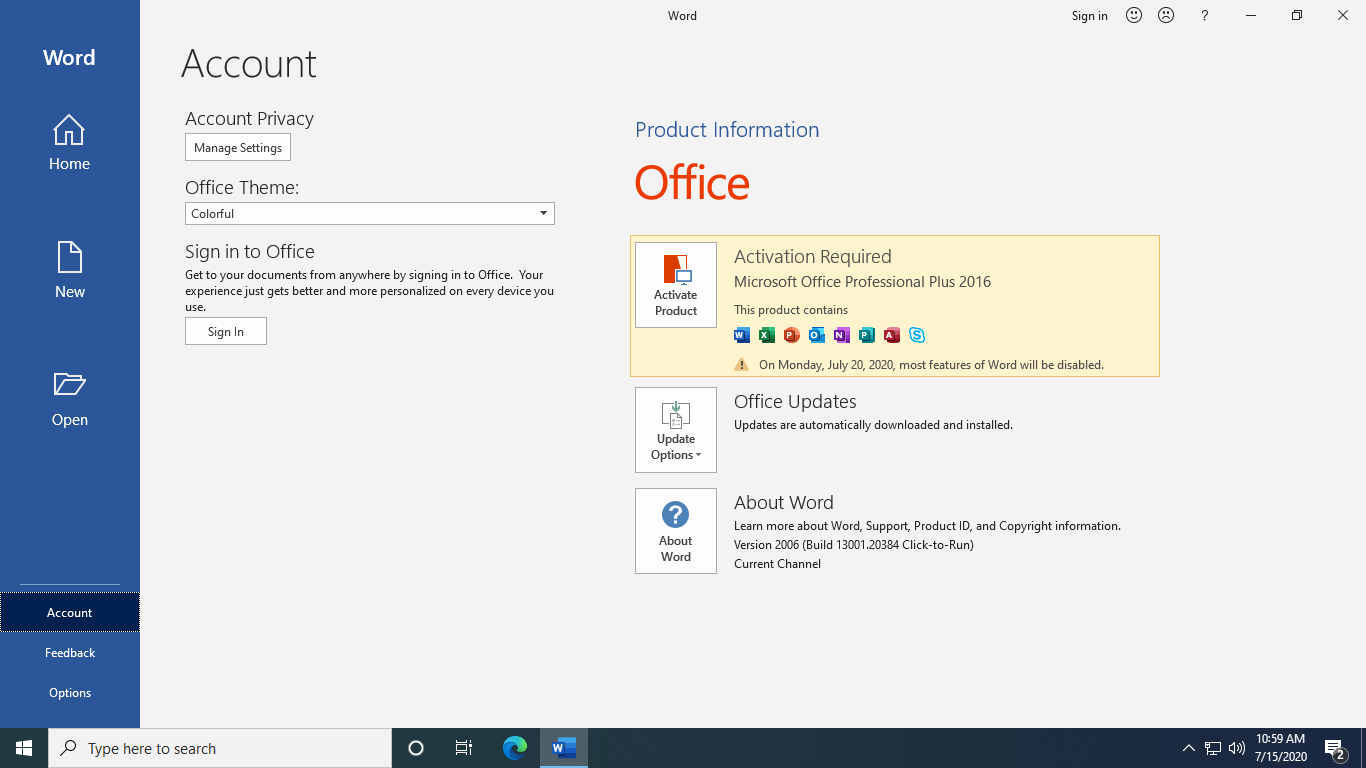Open the network status tray icon
This screenshot has height=768, width=1366.
[1213, 748]
